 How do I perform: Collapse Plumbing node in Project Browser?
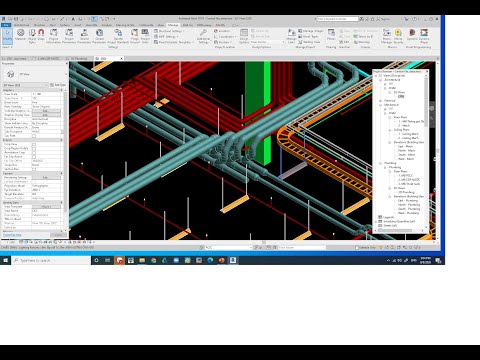pos(381,163)
